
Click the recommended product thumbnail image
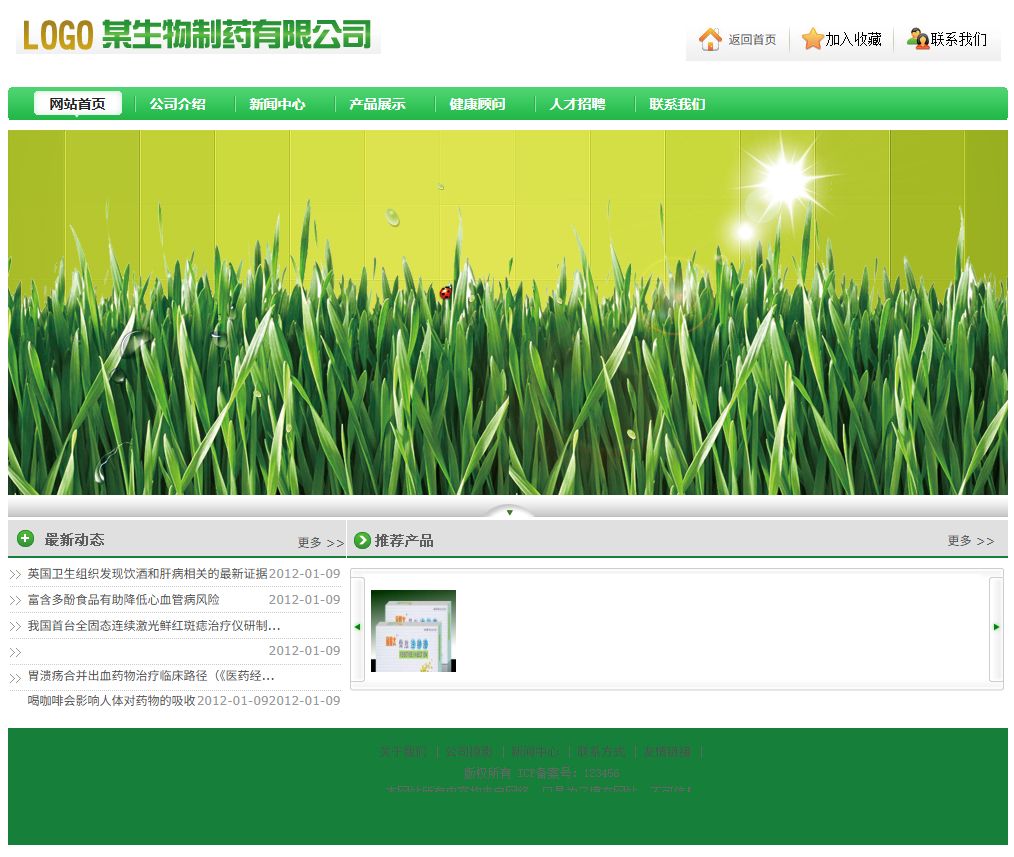(x=413, y=631)
